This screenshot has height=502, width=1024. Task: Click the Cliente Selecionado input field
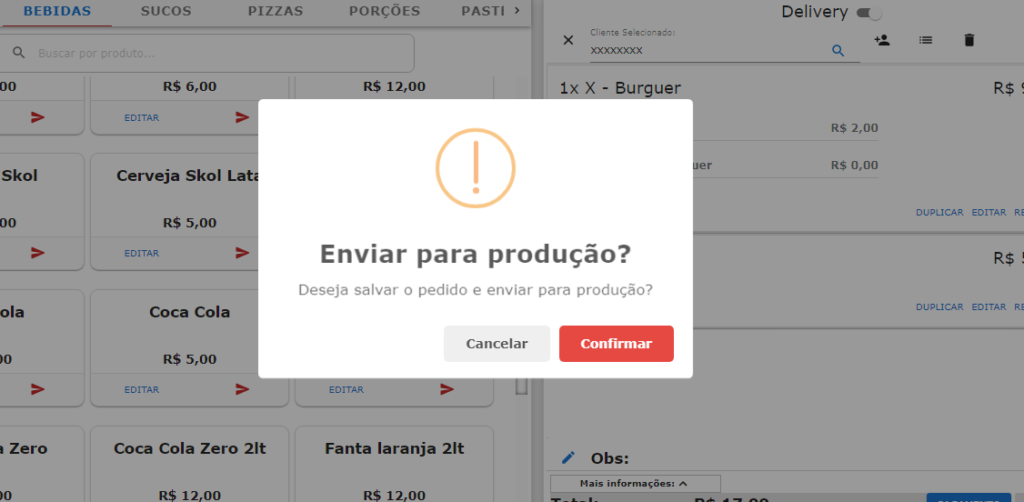click(709, 50)
